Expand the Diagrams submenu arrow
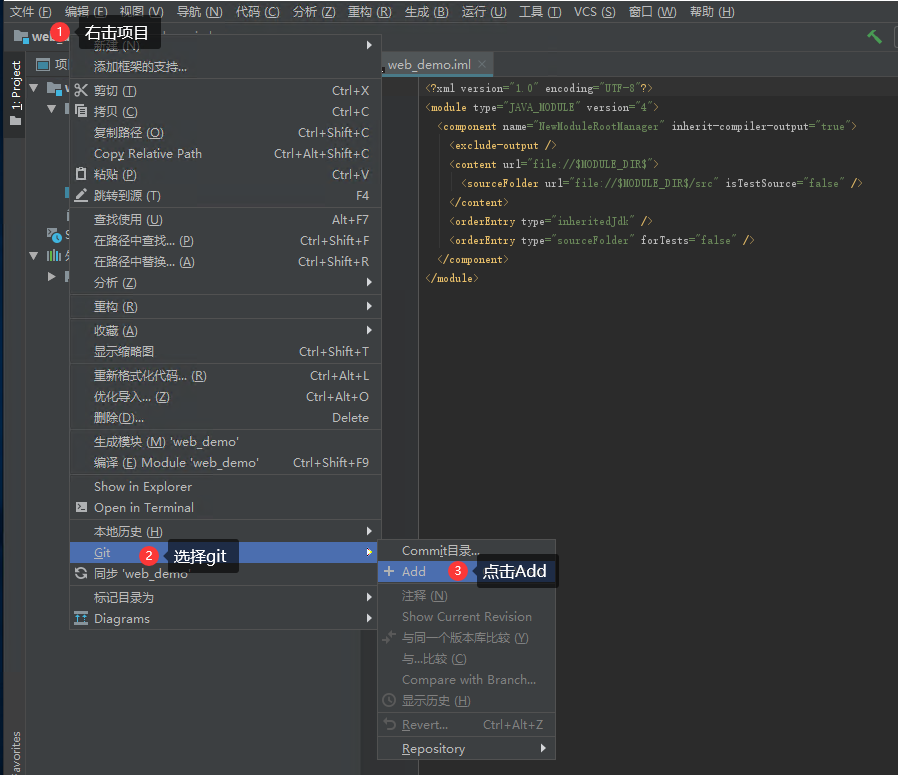Viewport: 898px width, 775px height. [x=369, y=618]
